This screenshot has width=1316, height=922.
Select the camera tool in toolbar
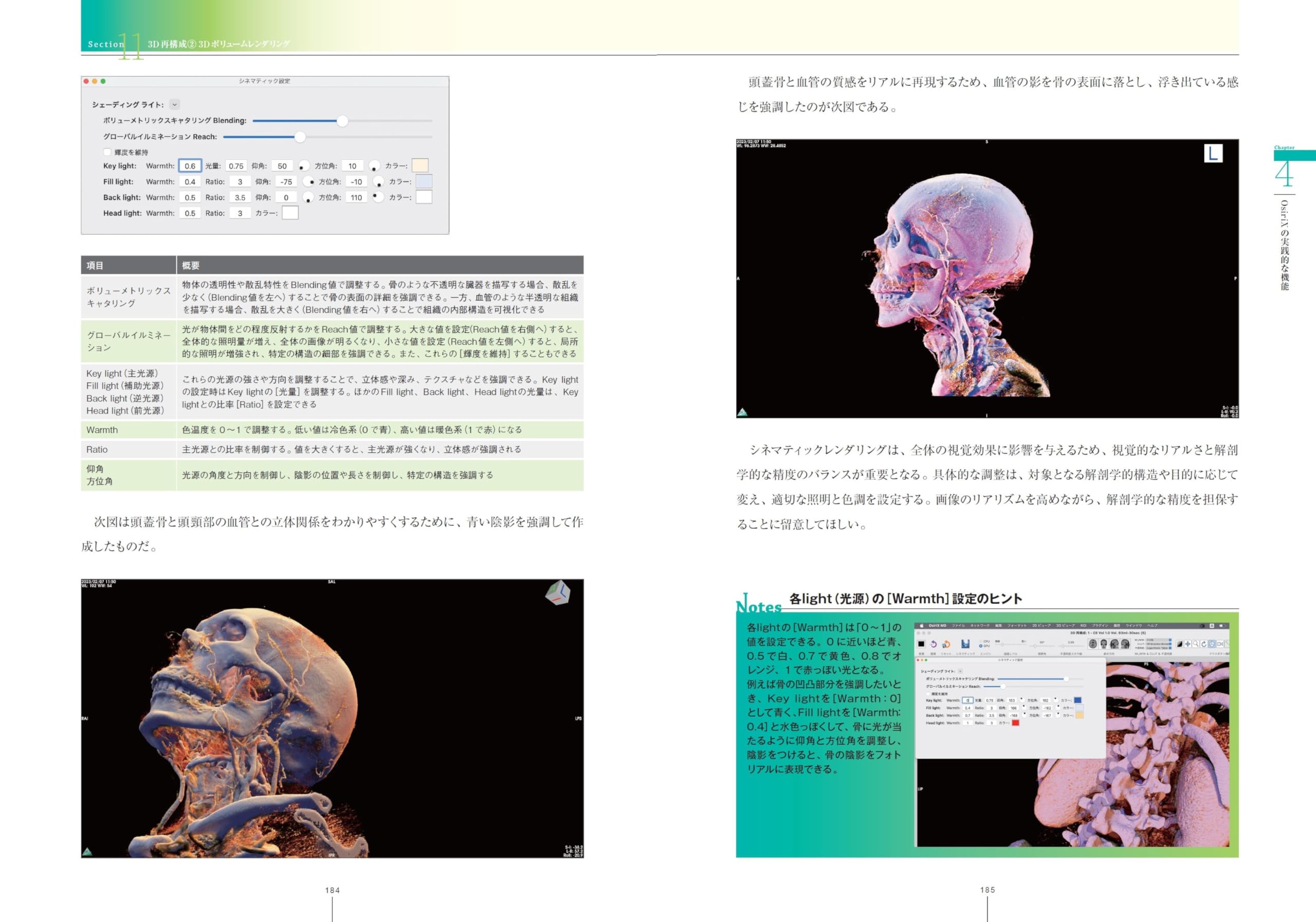tap(1220, 644)
